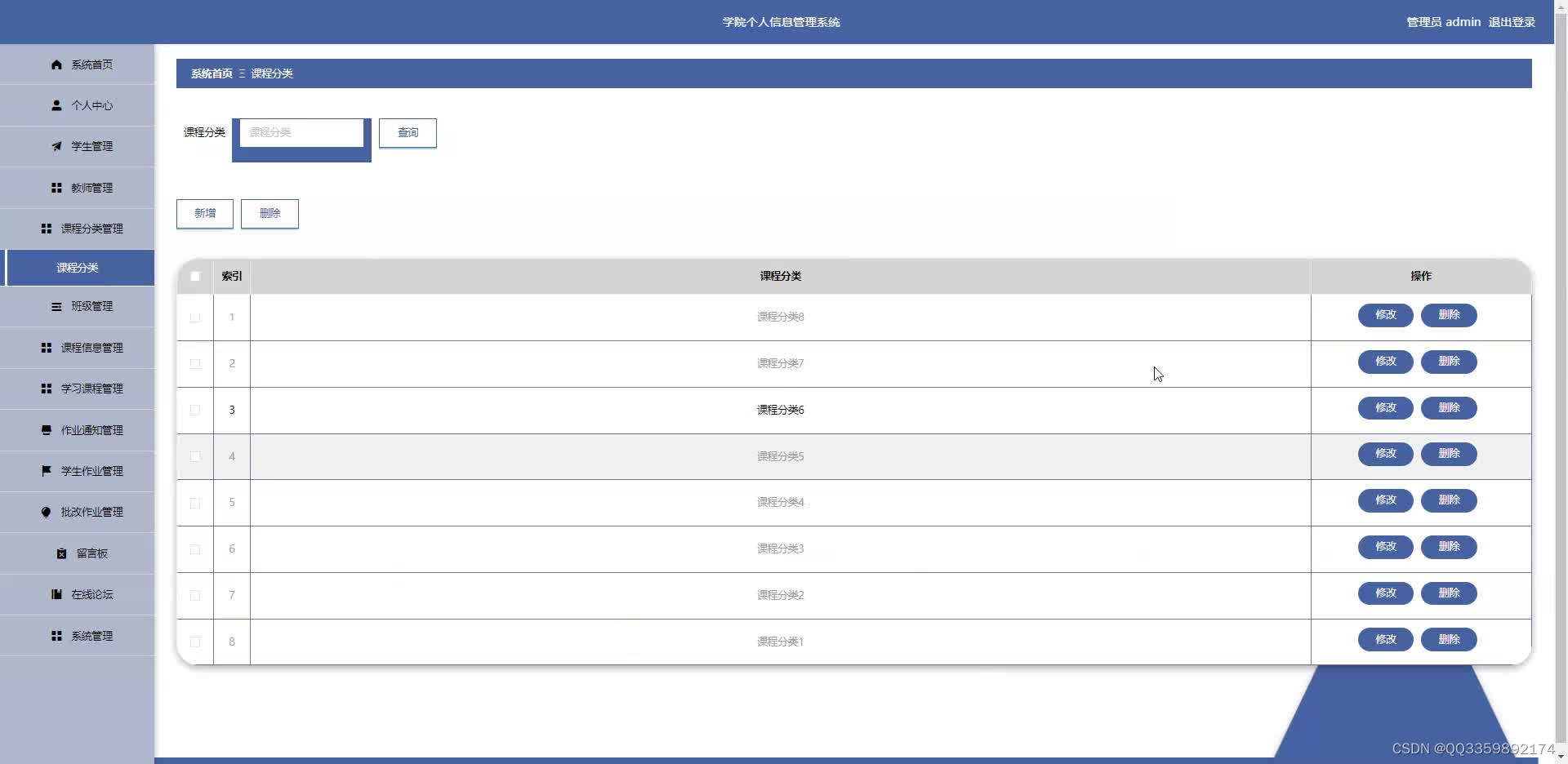
Task: Expand the 学生作业管理 sidebar menu
Action: [78, 471]
